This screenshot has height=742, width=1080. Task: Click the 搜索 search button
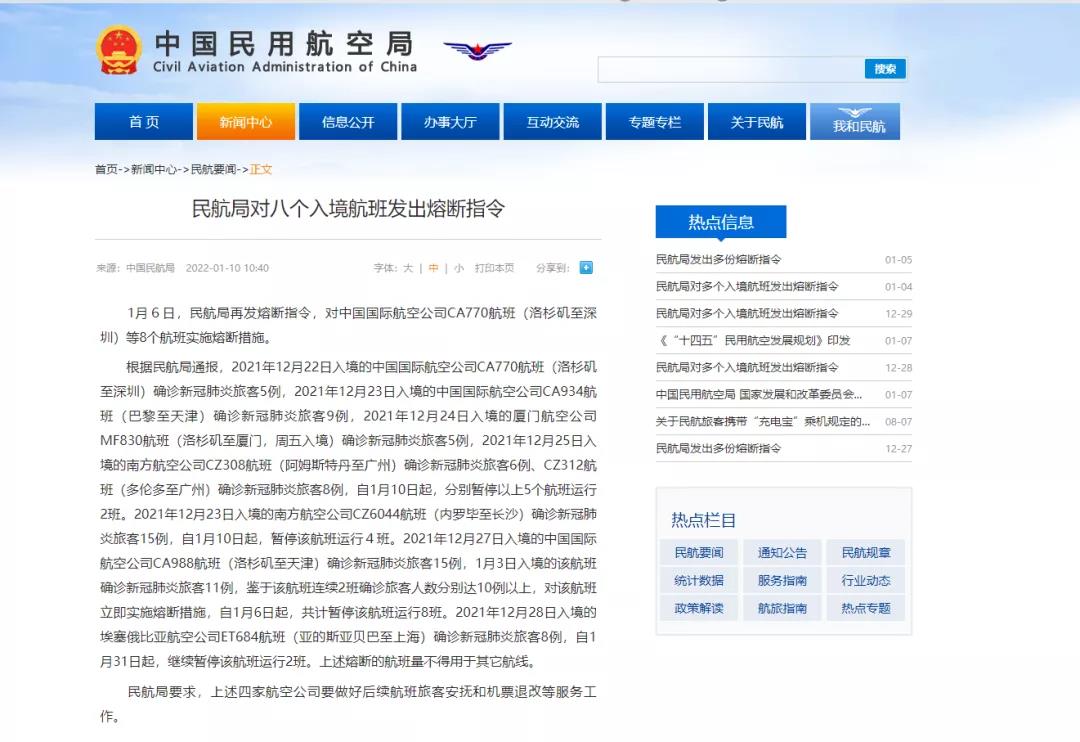884,69
